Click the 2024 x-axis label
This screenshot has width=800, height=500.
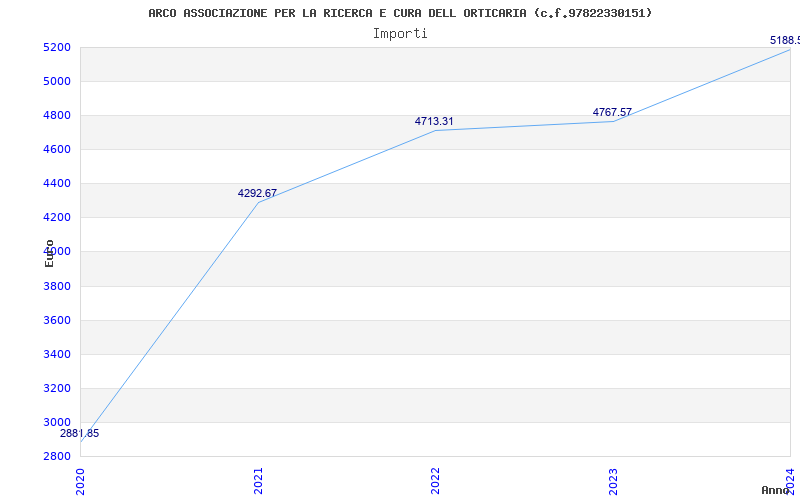[790, 481]
